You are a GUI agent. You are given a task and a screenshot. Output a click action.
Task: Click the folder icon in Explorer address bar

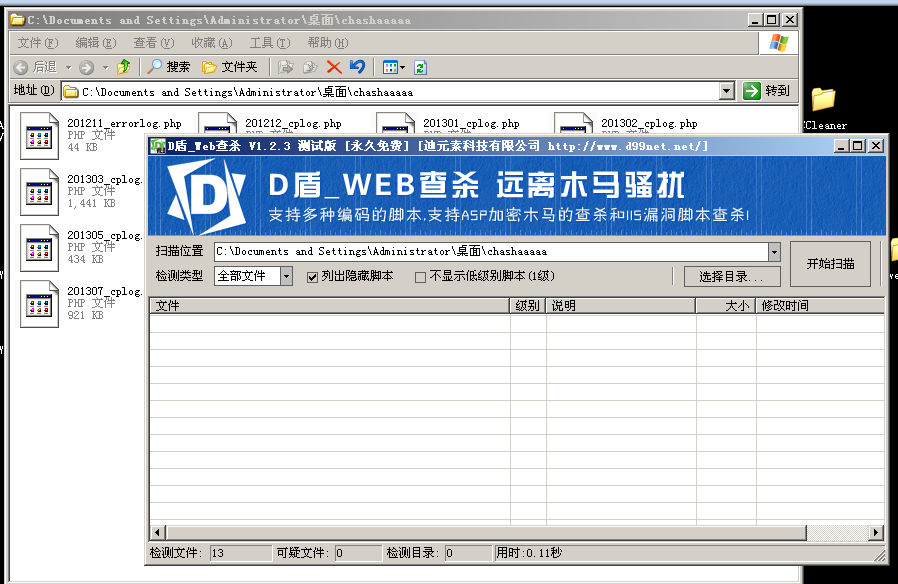coord(70,92)
